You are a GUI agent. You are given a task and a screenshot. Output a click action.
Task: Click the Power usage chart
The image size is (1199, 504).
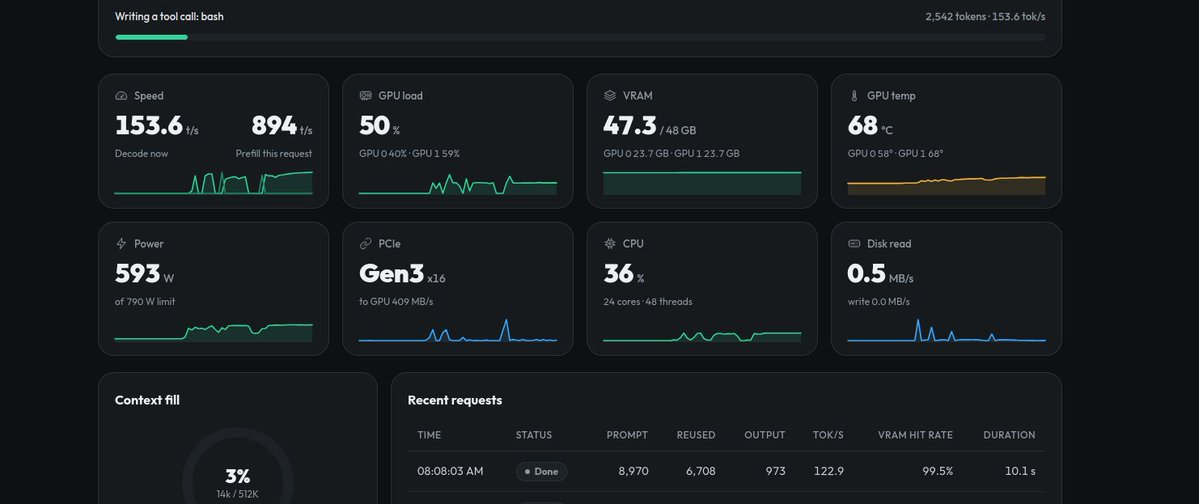click(213, 332)
